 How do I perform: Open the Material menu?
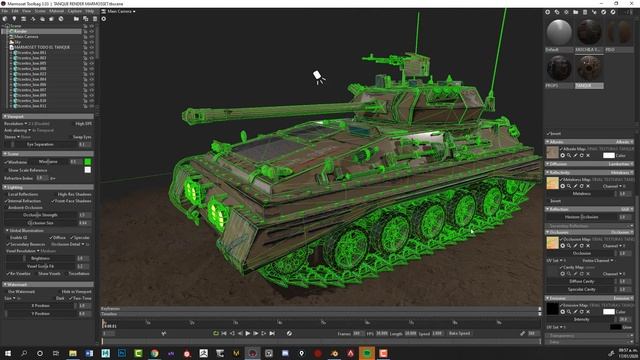point(57,11)
